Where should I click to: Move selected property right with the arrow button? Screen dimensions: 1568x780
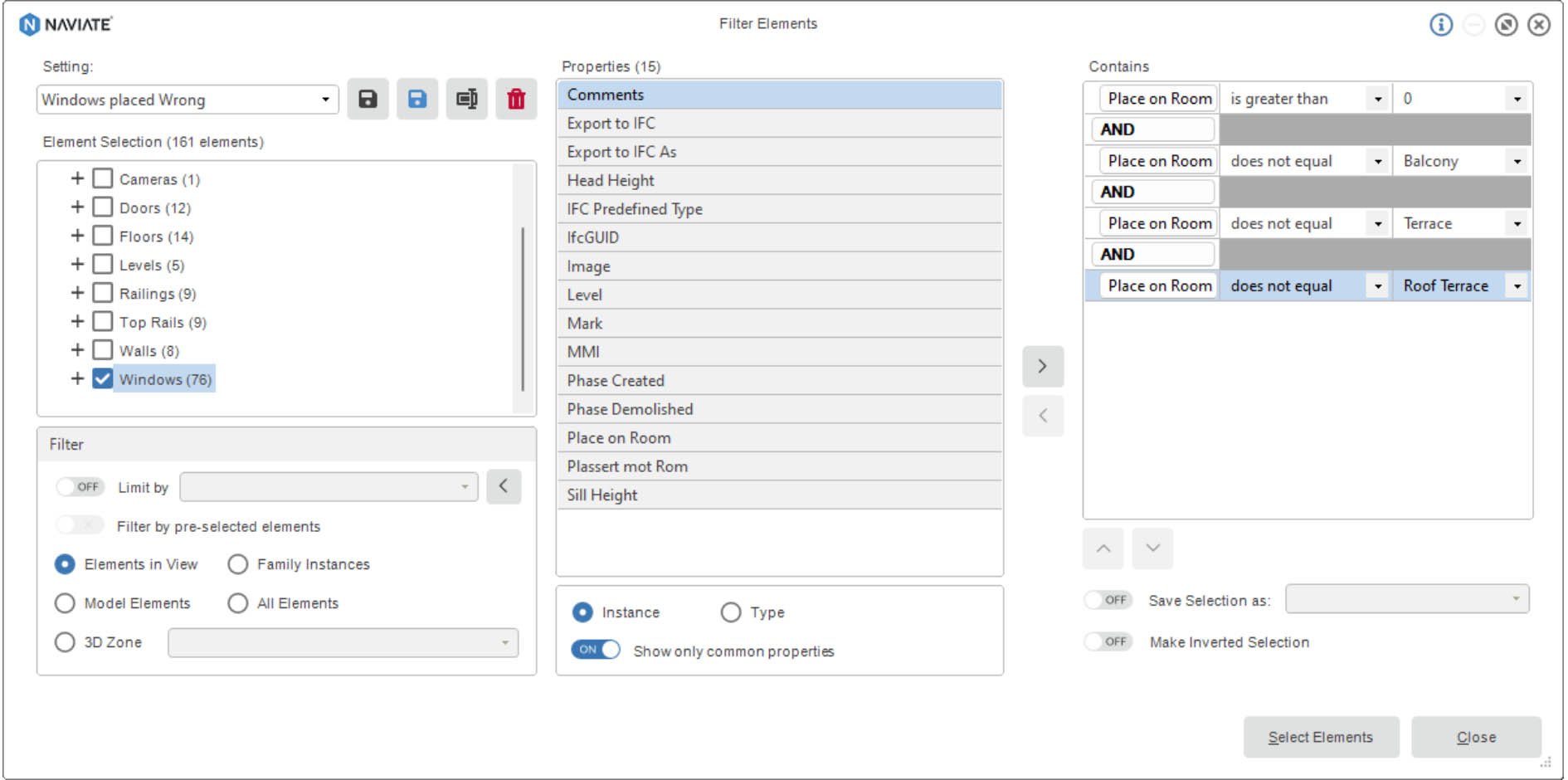pyautogui.click(x=1043, y=365)
